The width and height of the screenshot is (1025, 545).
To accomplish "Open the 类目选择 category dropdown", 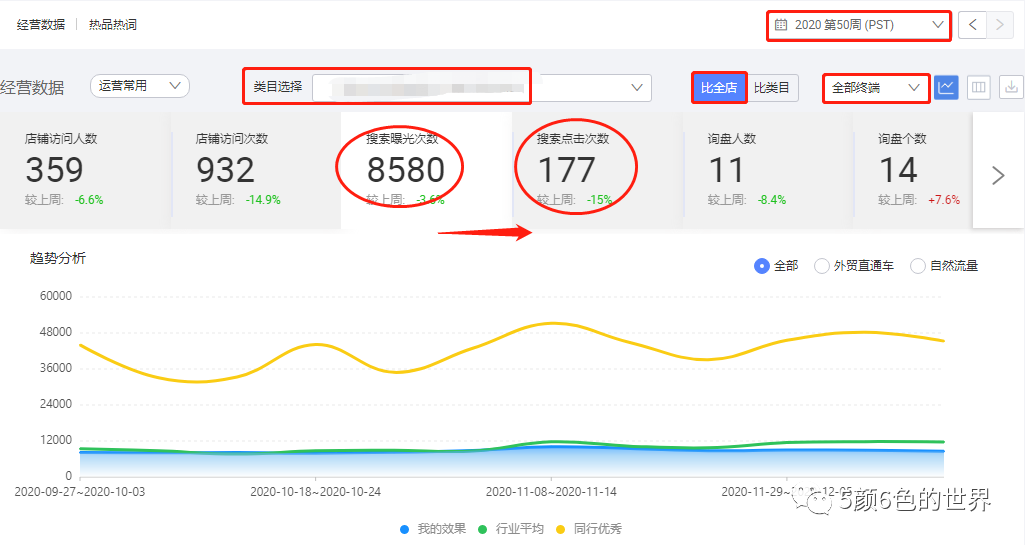I will [x=482, y=88].
